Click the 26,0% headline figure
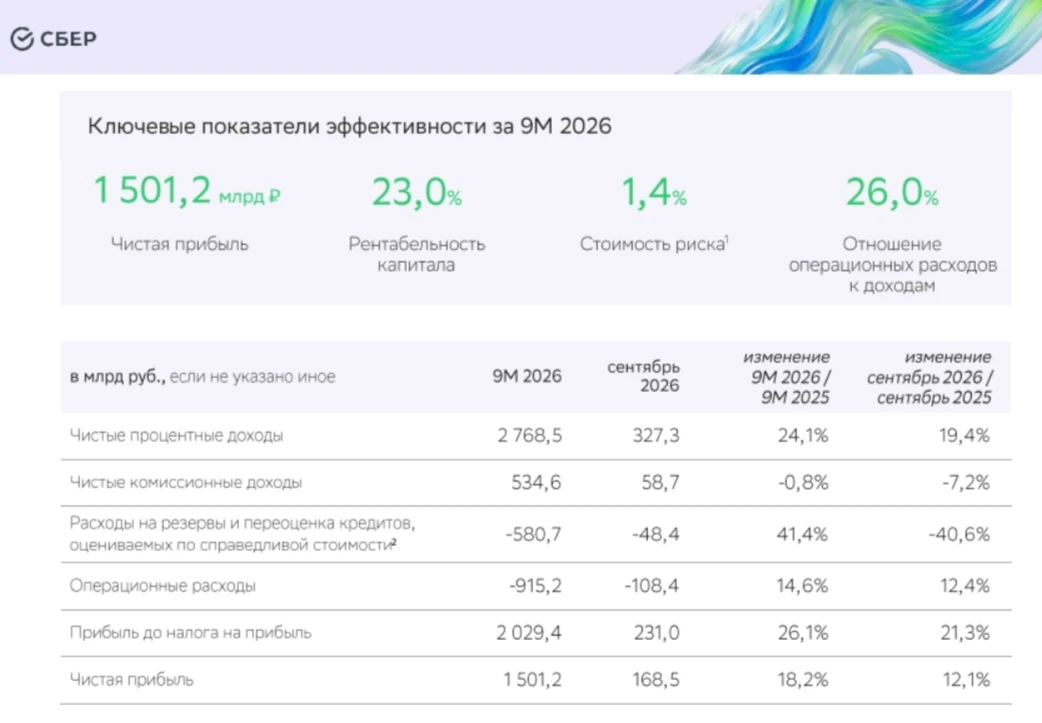The image size is (1042, 723). pyautogui.click(x=892, y=193)
